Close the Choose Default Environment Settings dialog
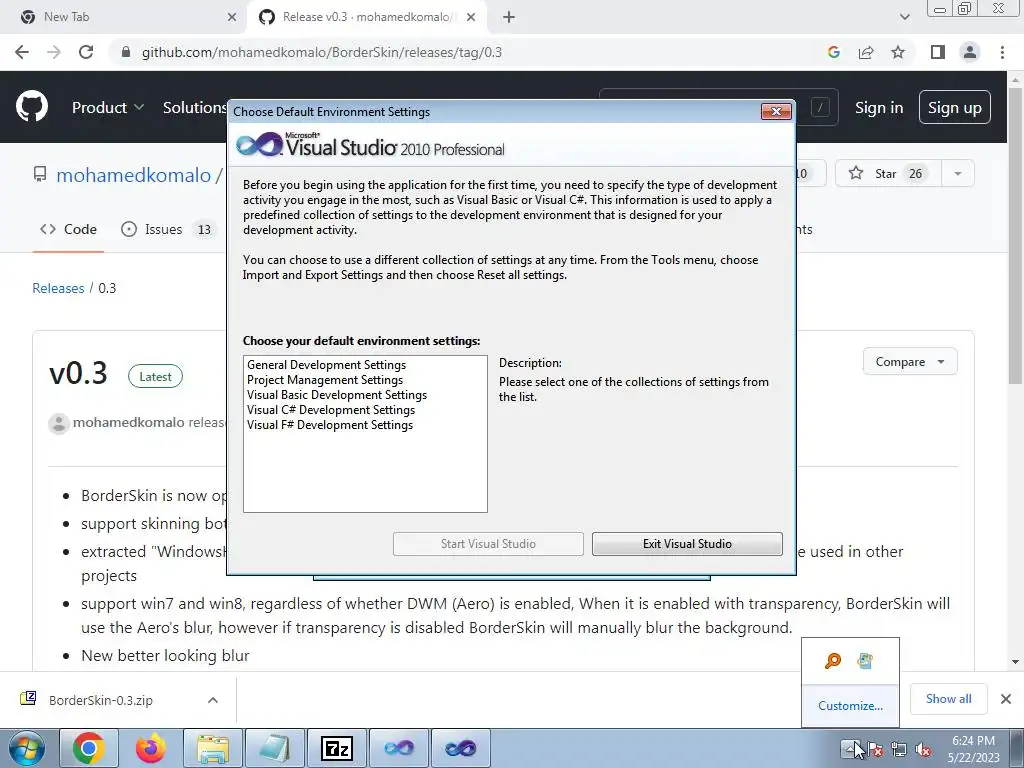The image size is (1024, 768). coord(776,112)
